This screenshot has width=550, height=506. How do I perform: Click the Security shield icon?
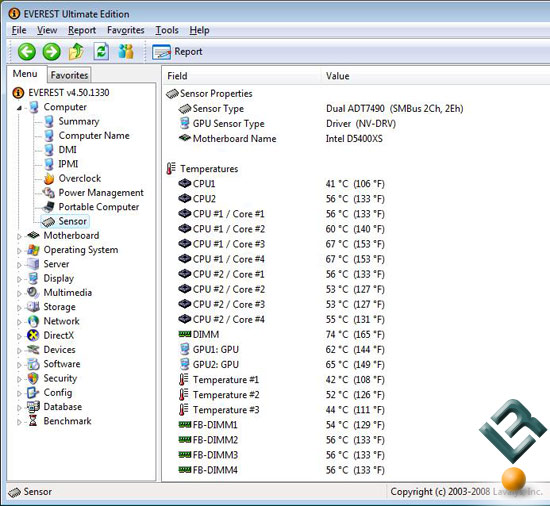point(33,378)
